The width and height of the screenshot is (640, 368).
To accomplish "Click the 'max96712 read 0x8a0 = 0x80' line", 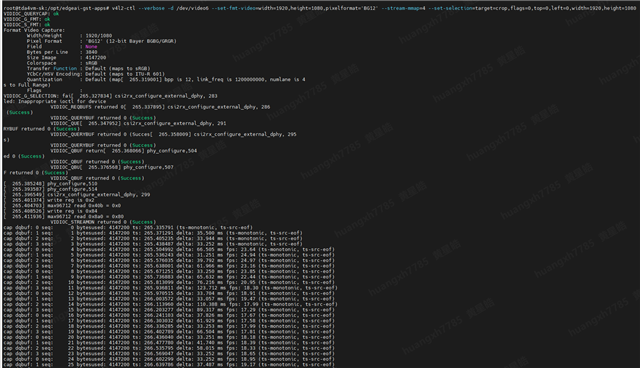I will pyautogui.click(x=85, y=217).
